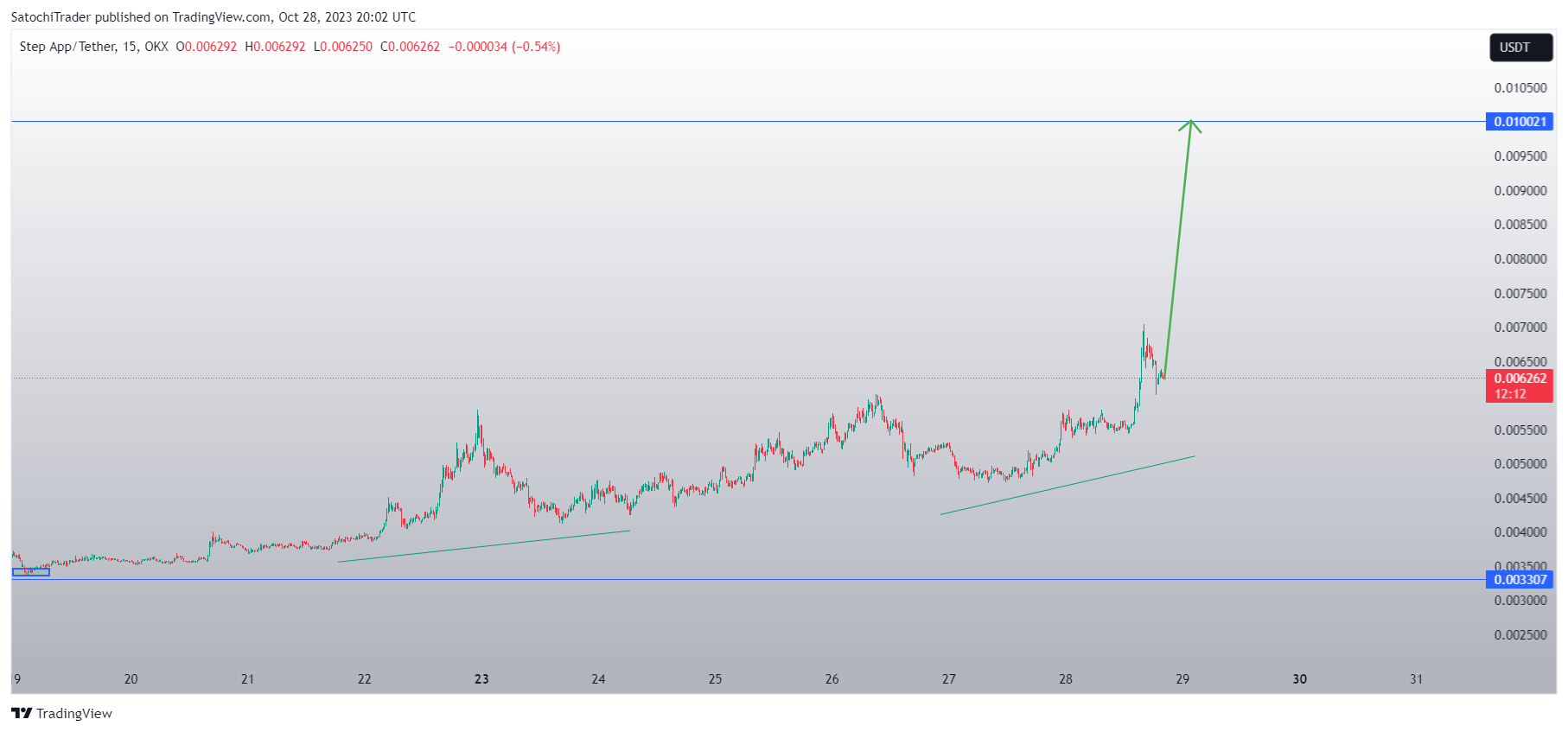Click date label 24 on time axis
Image resolution: width=1568 pixels, height=732 pixels.
tap(598, 679)
